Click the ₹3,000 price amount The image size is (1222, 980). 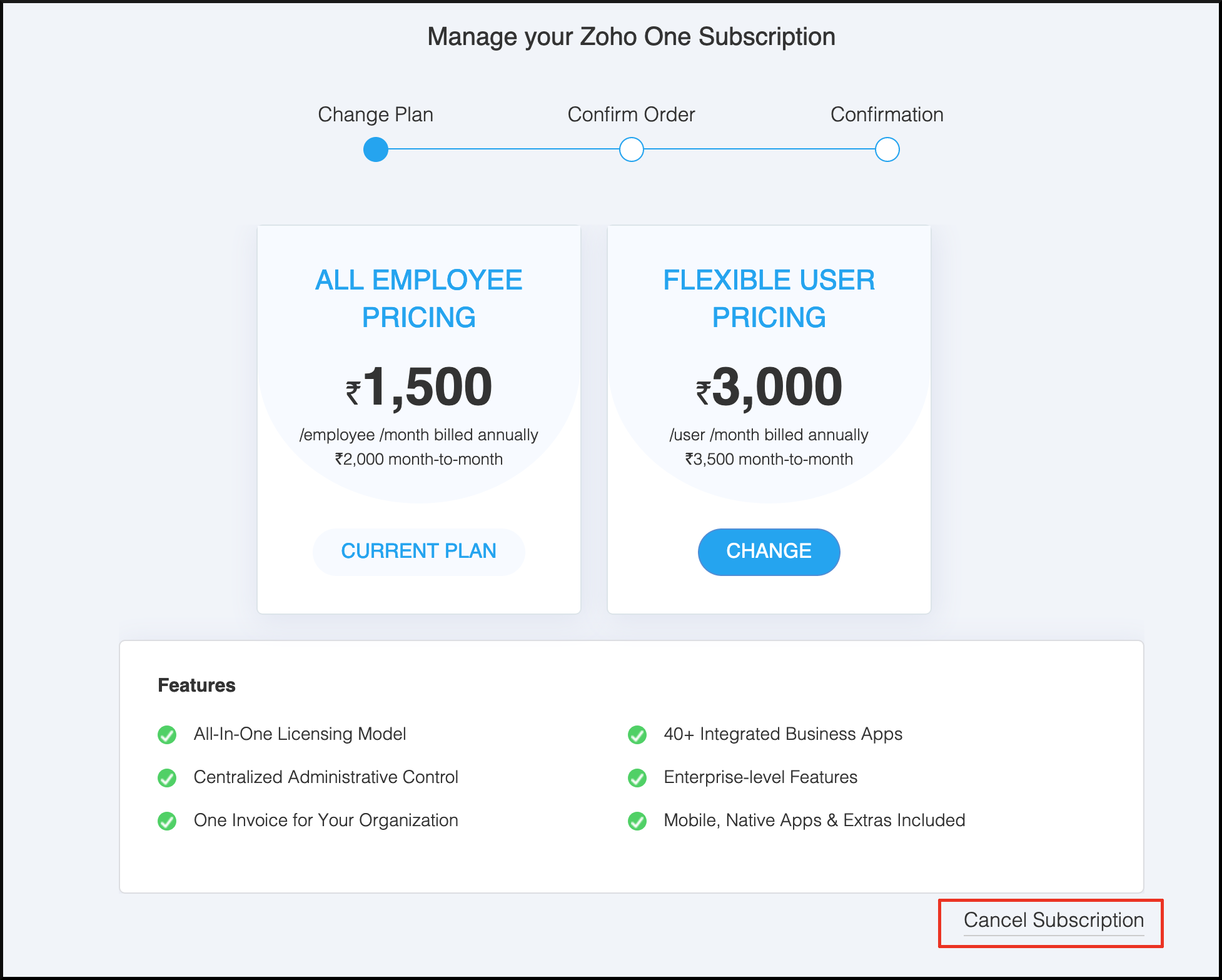(x=769, y=387)
